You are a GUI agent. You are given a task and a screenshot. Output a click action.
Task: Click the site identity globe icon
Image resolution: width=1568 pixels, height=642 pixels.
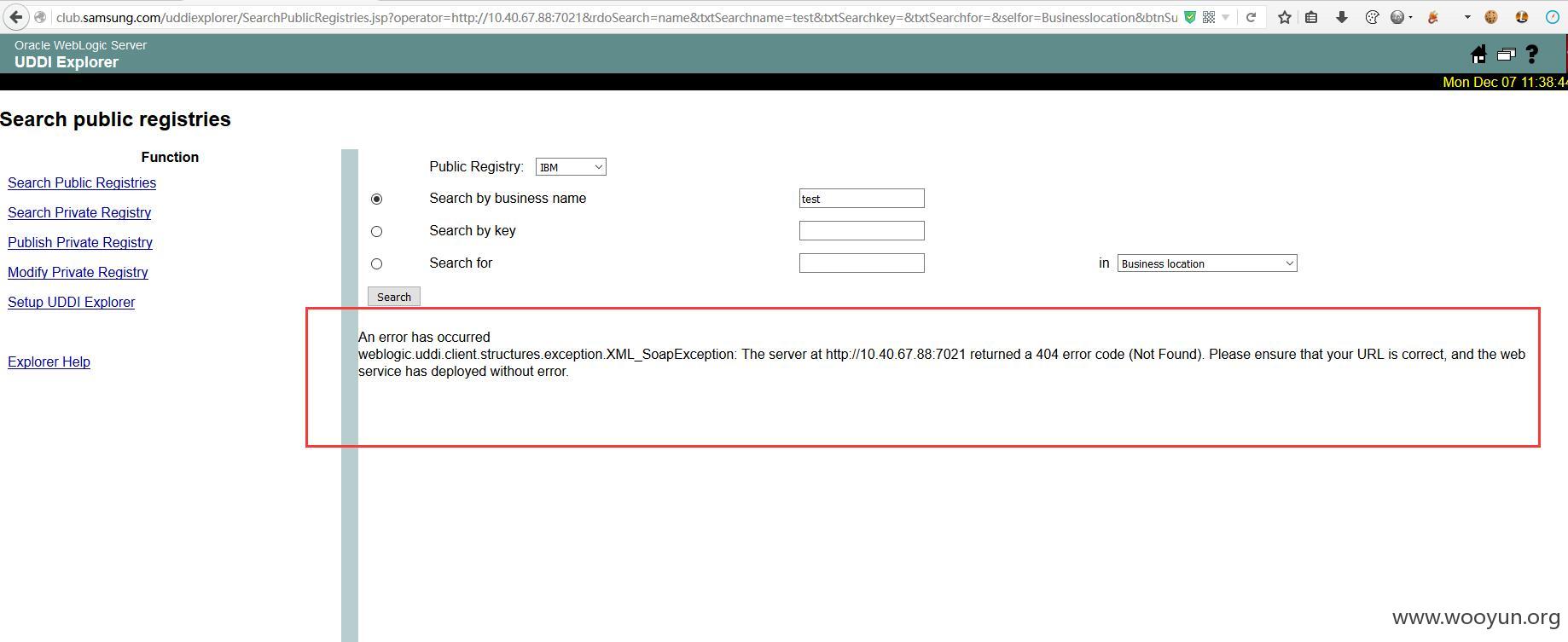tap(40, 17)
